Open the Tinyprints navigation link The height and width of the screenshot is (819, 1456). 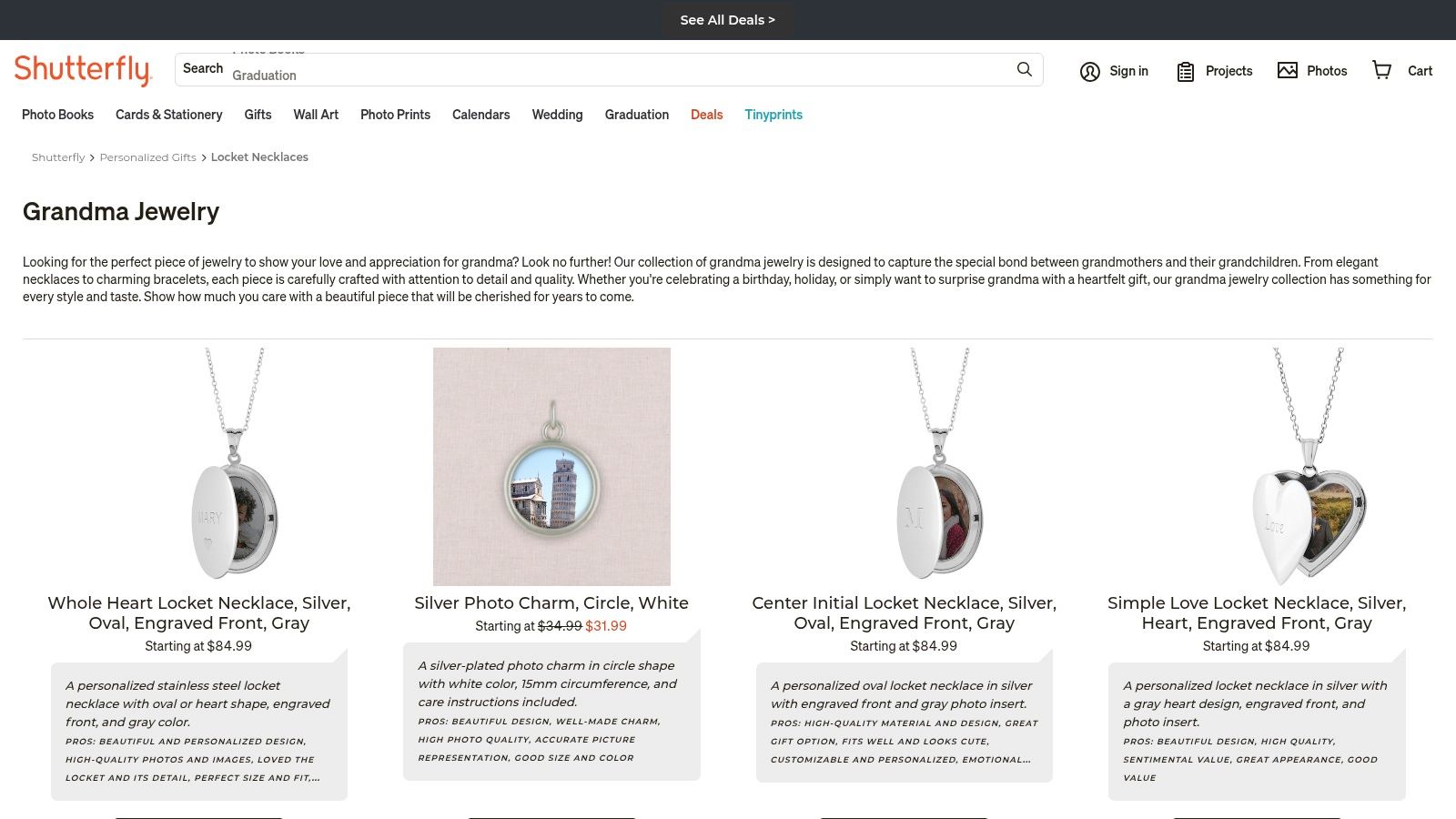coord(773,115)
